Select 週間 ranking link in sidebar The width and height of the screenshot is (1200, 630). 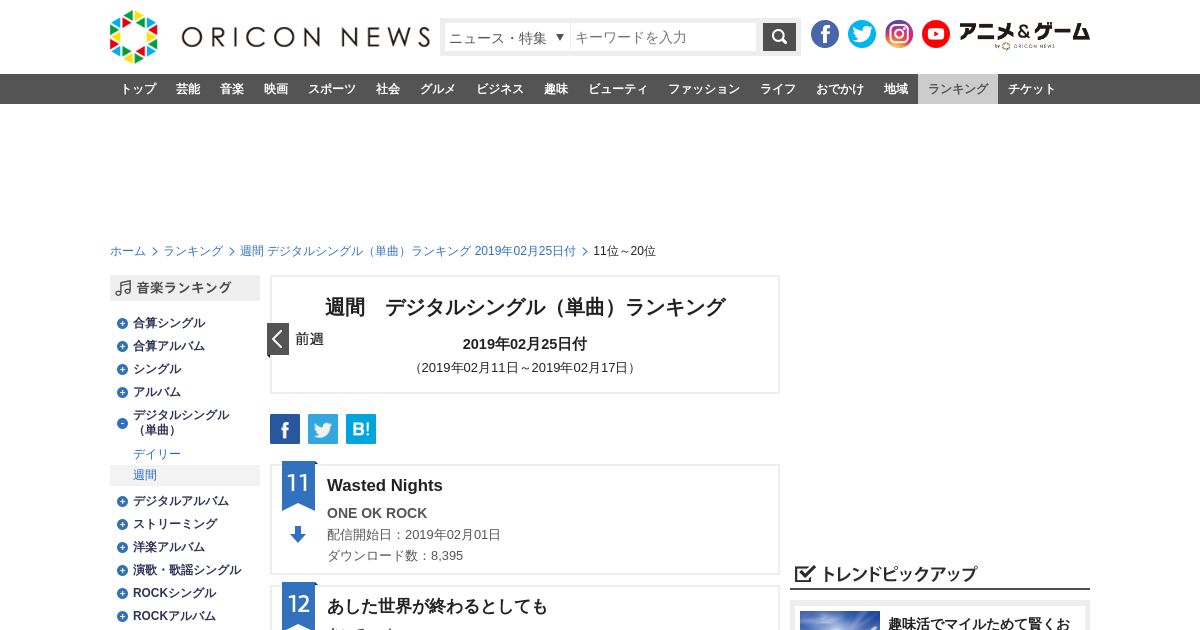(145, 475)
